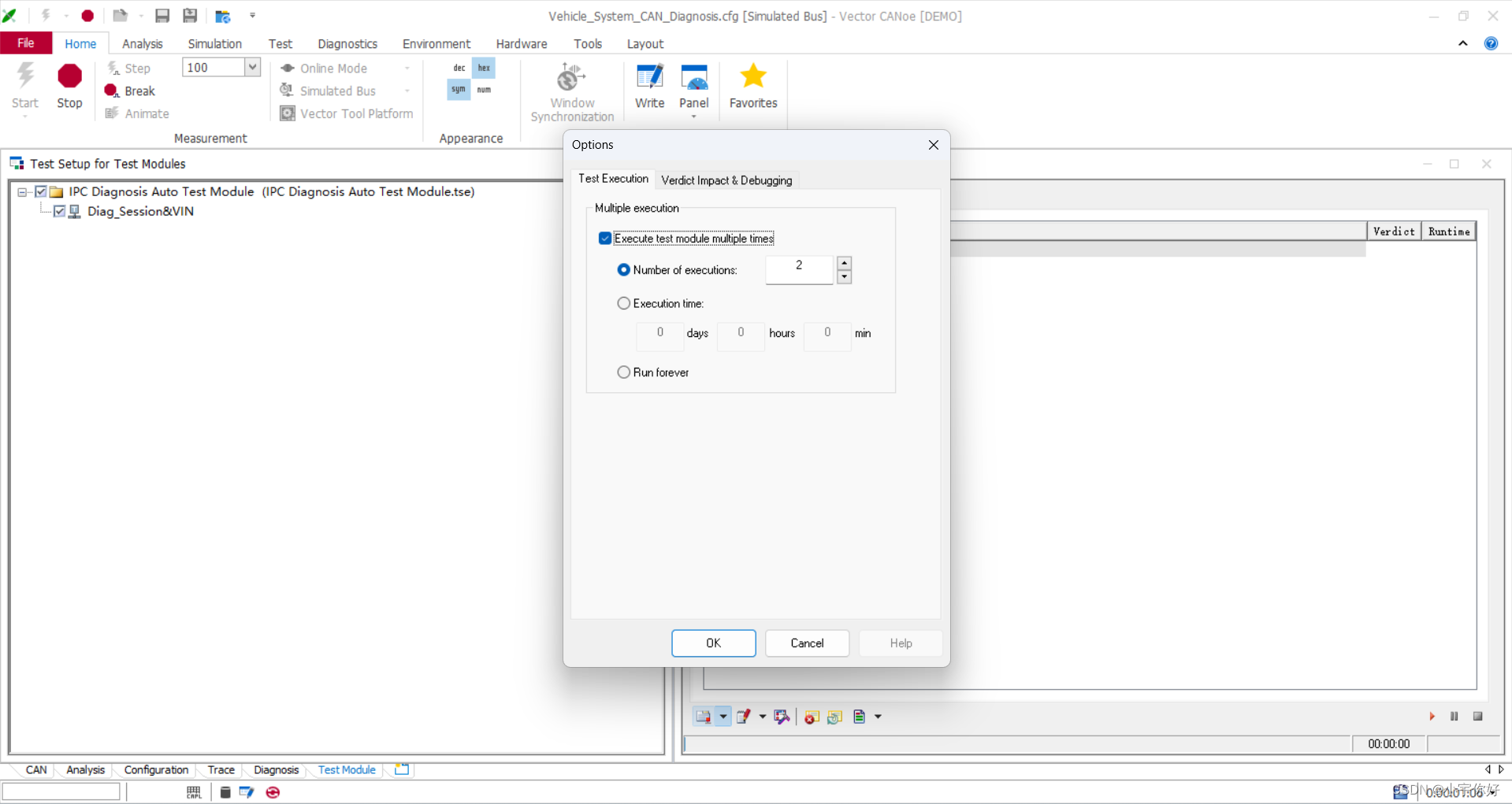Open the Write window icon
1512x804 pixels.
tap(649, 77)
